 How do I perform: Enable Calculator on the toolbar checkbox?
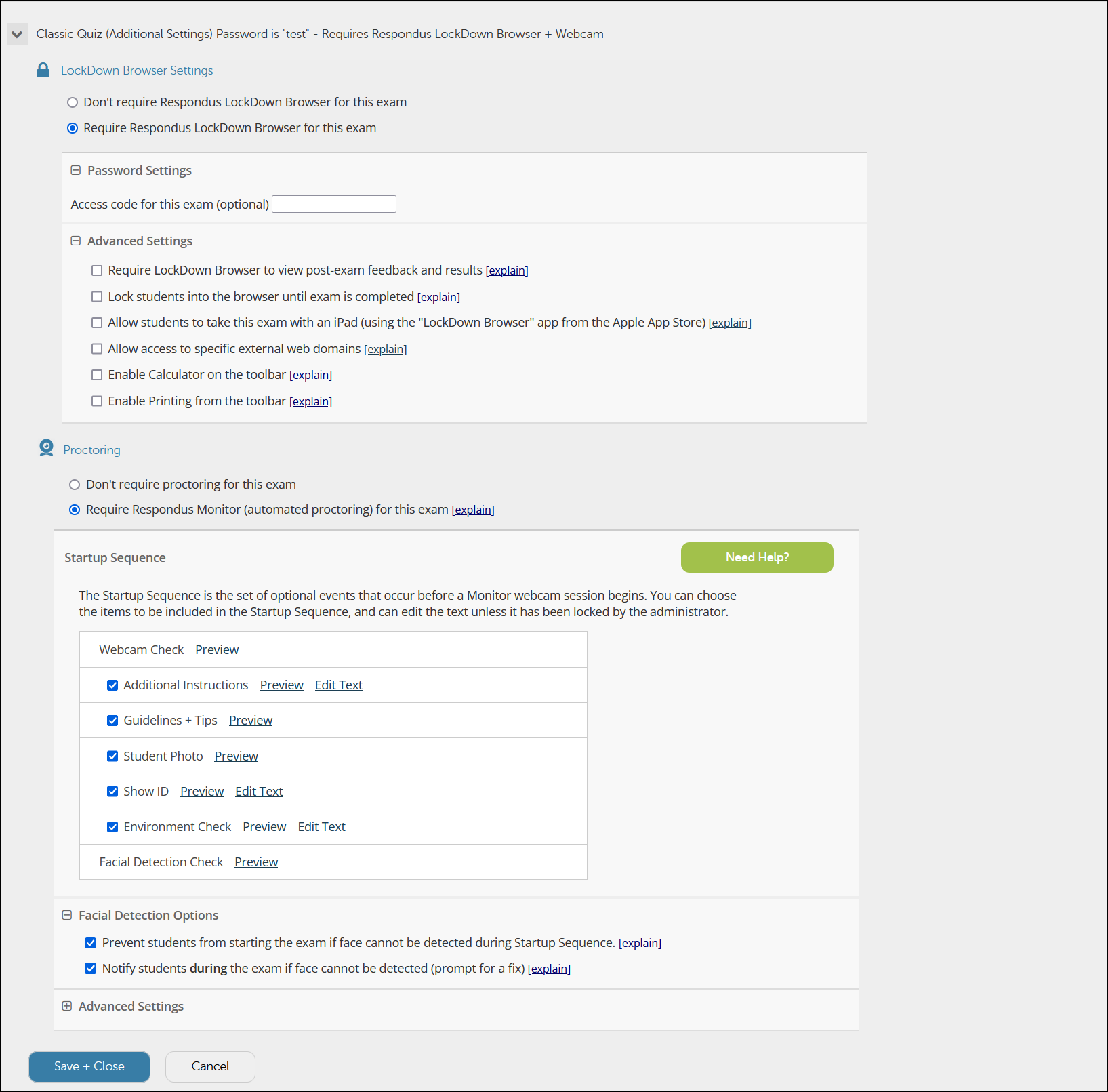coord(97,375)
